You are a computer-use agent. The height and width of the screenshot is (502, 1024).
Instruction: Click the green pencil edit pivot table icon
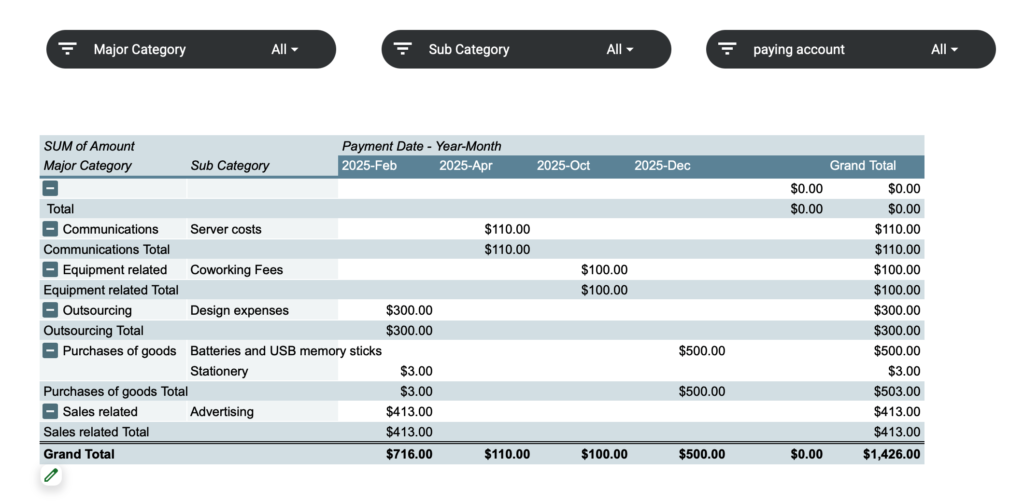point(51,475)
